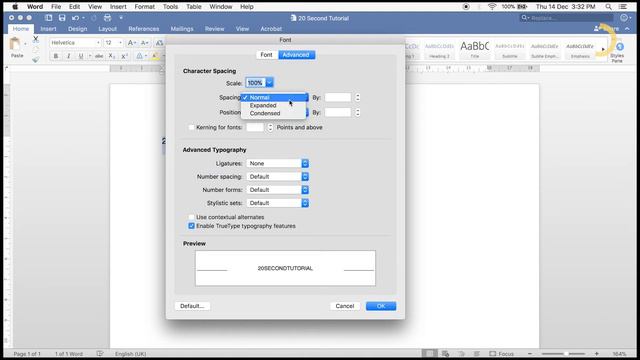
Task: Apply Superscript formatting
Action: (124, 56)
